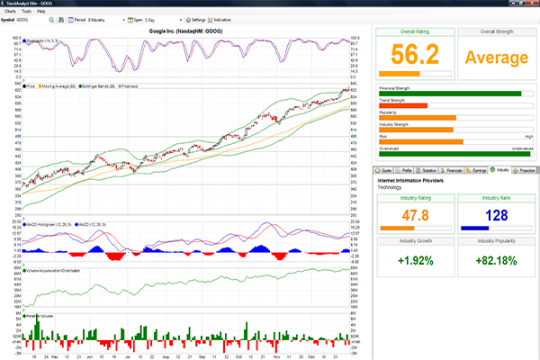Click the MACD Histogram legend marker
Screen dimensions: 540x360
(x=24, y=225)
